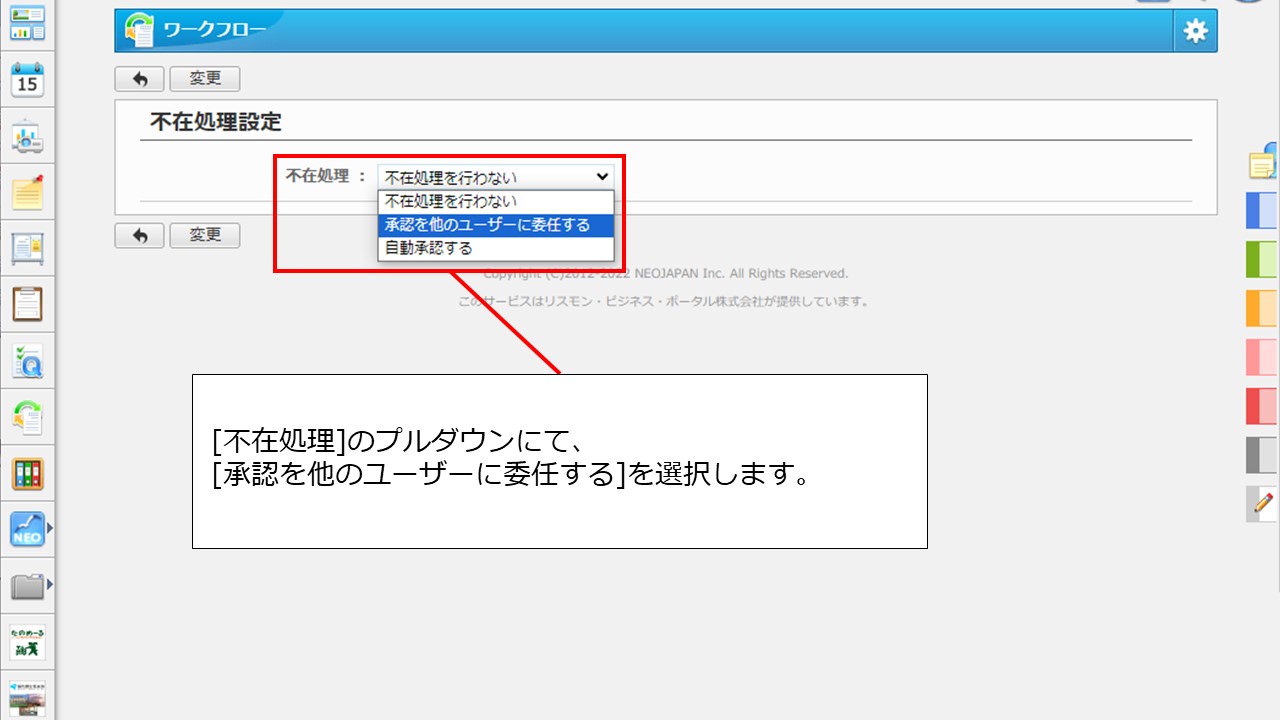Click the 変更 button below the settings panel
Viewport: 1280px width, 720px height.
(205, 235)
